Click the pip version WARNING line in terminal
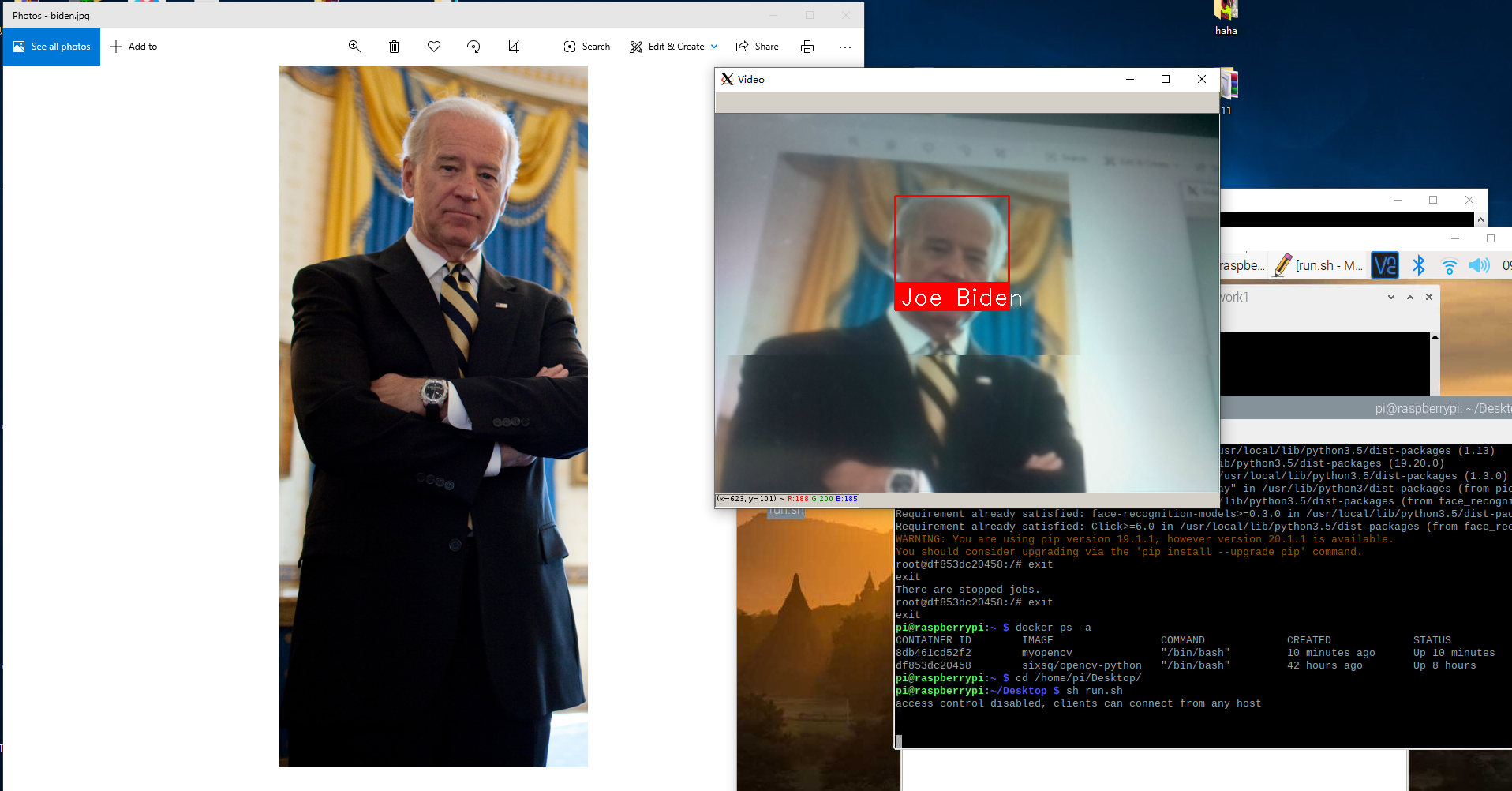The height and width of the screenshot is (791, 1512). (x=1145, y=539)
